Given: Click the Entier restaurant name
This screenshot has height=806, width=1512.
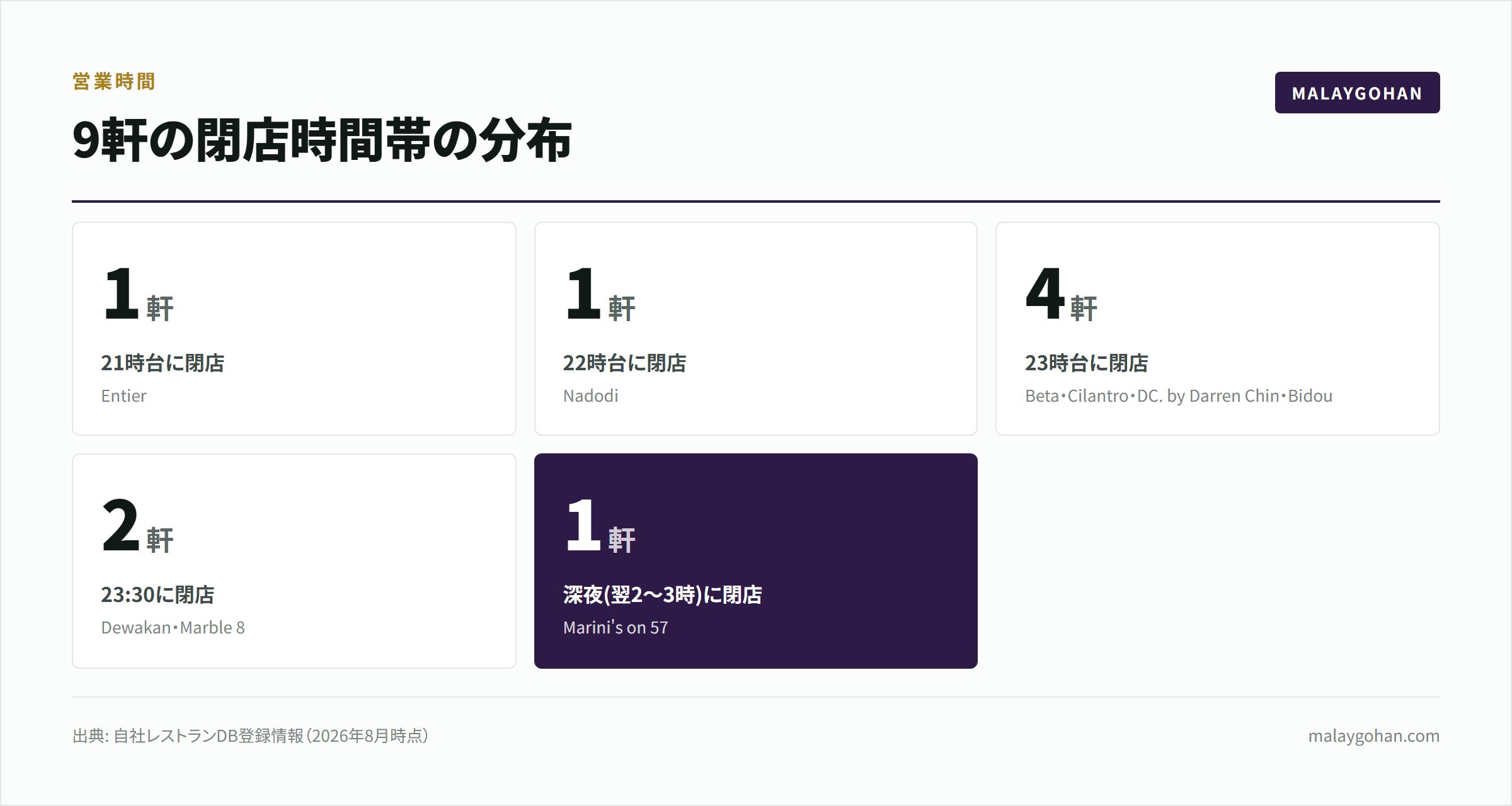Looking at the screenshot, I should point(123,395).
